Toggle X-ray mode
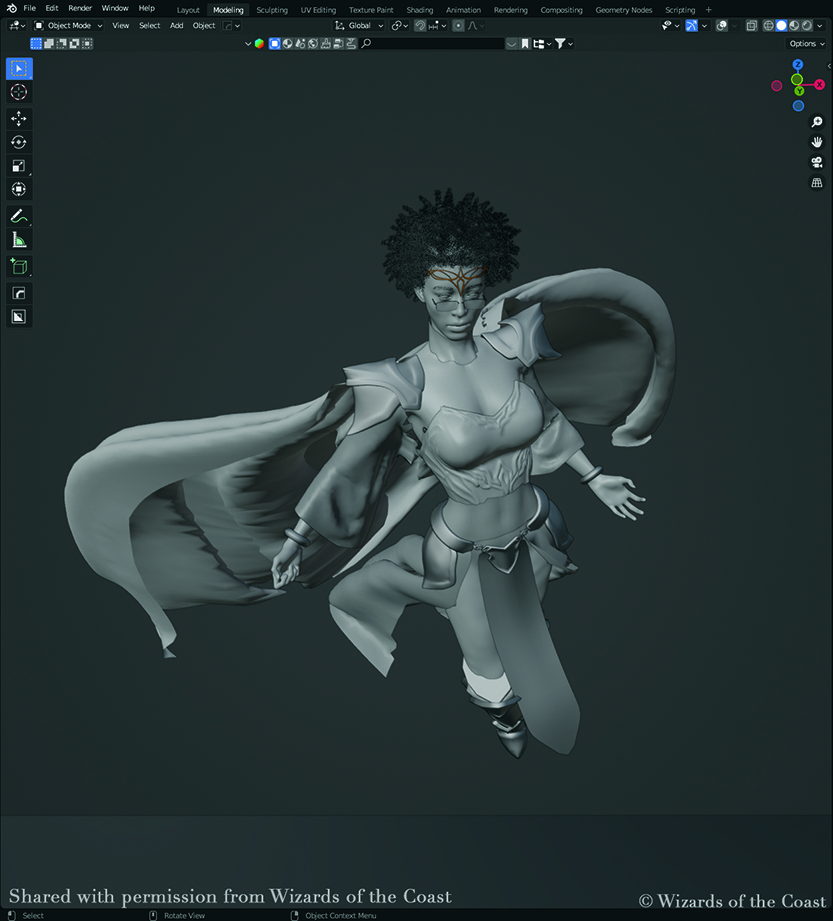 (752, 26)
